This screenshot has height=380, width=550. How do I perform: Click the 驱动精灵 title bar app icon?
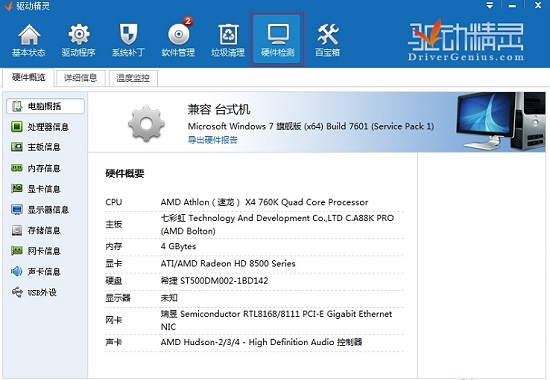[8, 6]
